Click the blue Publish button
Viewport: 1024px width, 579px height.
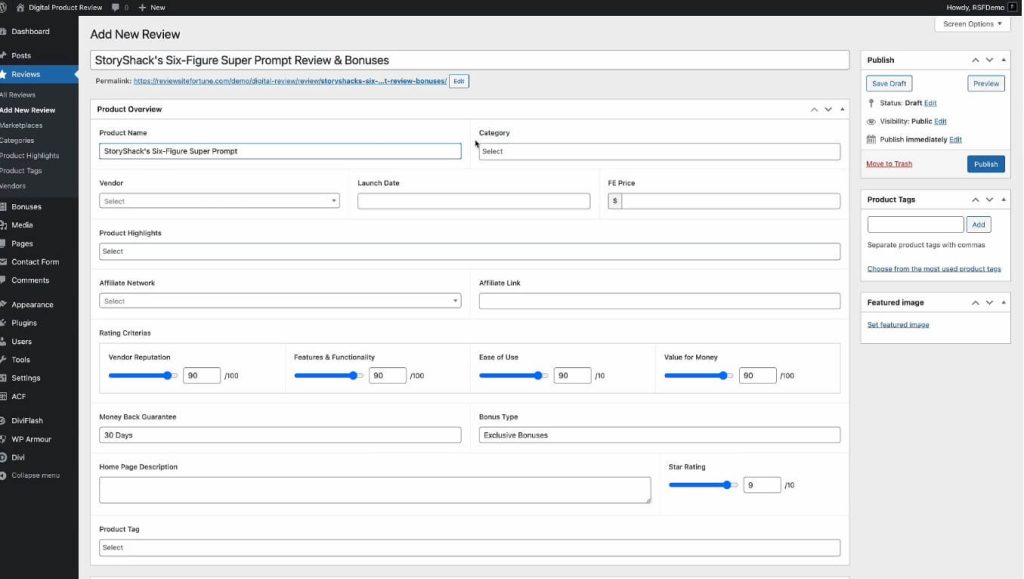click(985, 164)
